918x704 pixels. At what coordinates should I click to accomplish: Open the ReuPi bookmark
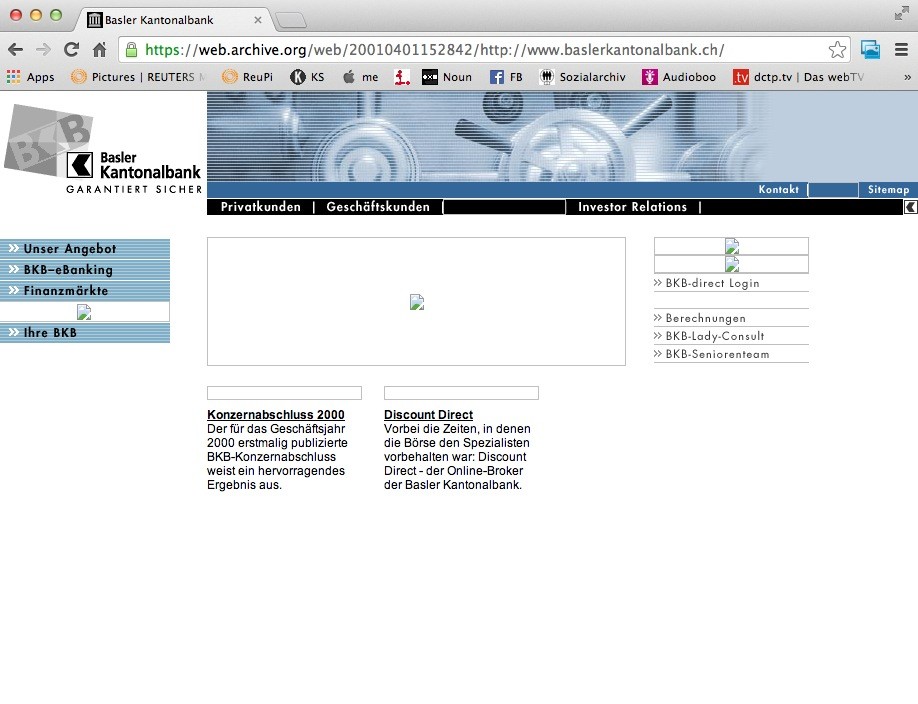248,77
